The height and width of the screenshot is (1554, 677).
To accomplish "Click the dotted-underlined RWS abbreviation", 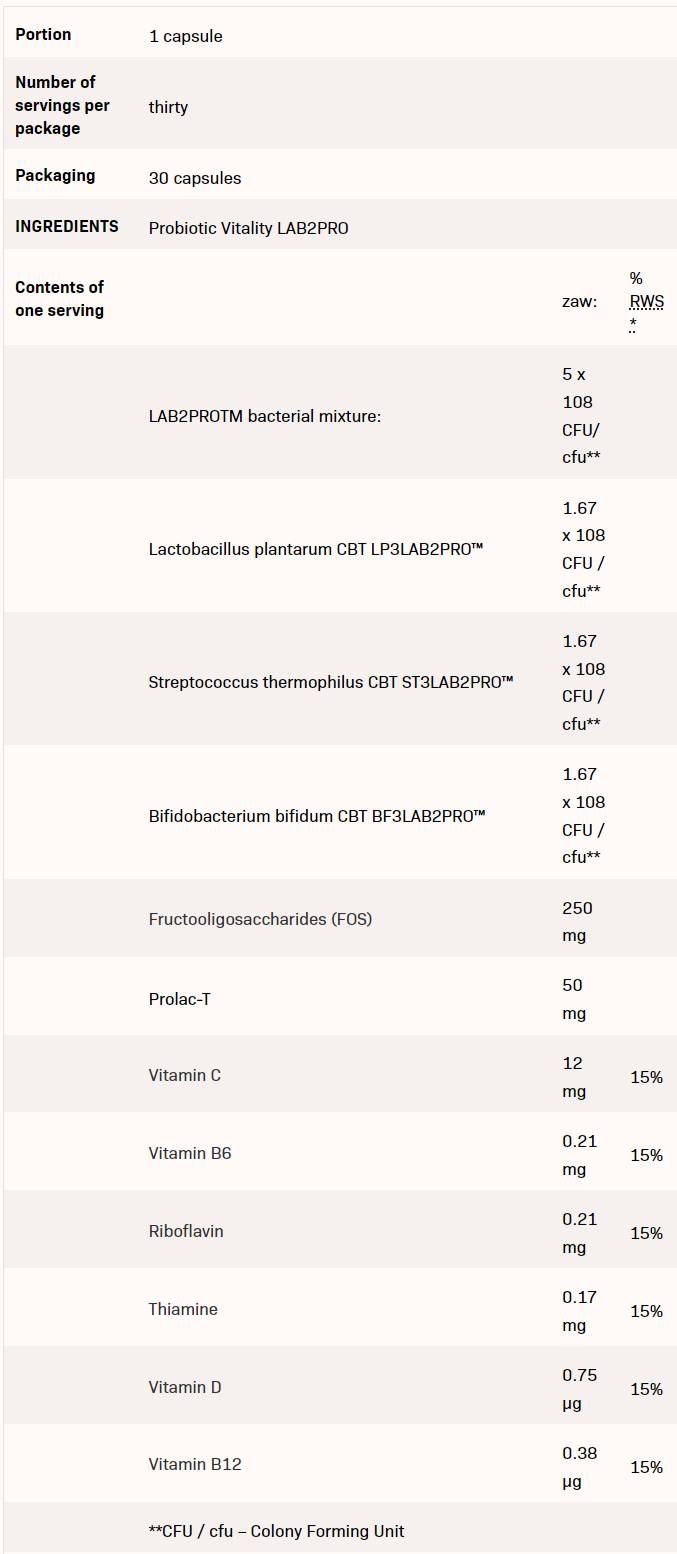I will pos(646,301).
